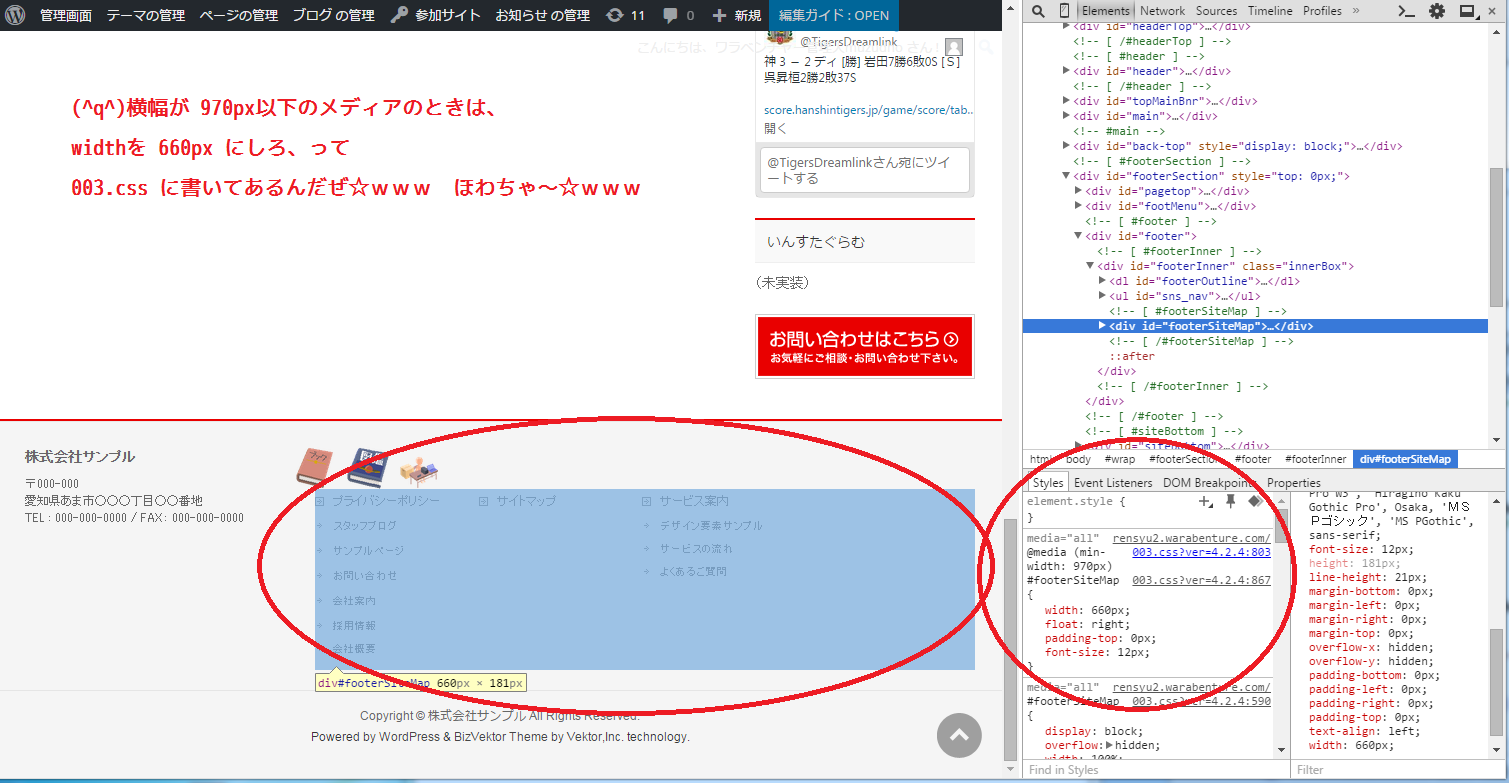The image size is (1509, 783).
Task: Show more DevTools panels chevron
Action: click(1356, 11)
